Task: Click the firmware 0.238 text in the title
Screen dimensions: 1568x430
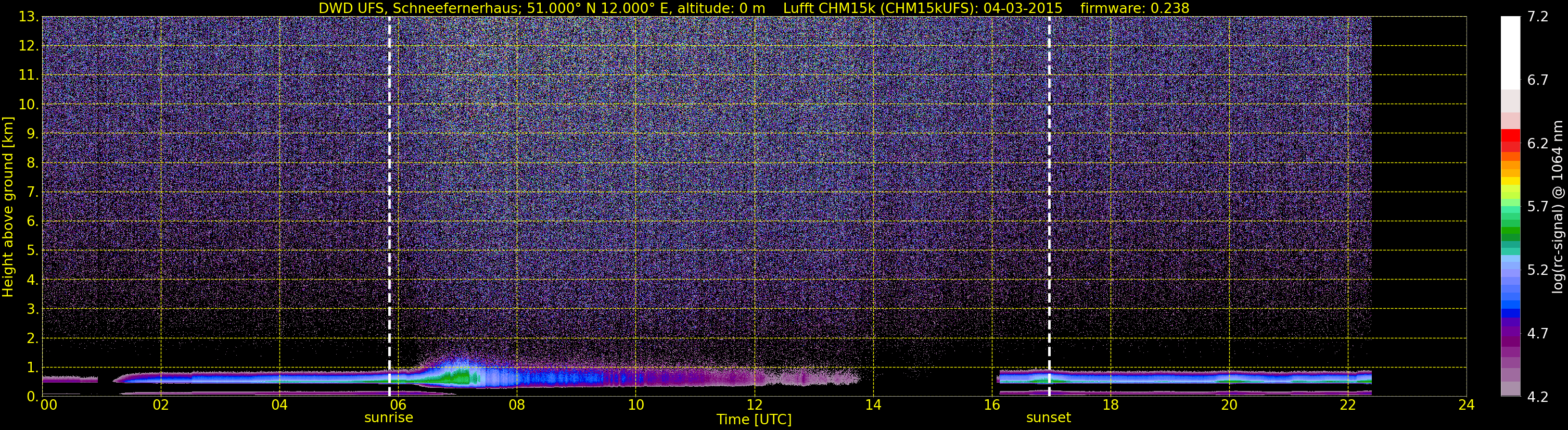Action: pos(1134,8)
